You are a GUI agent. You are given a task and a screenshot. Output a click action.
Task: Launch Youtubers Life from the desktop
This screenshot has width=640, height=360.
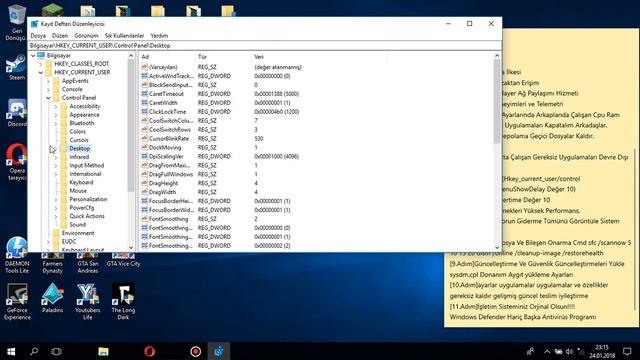coord(87,301)
